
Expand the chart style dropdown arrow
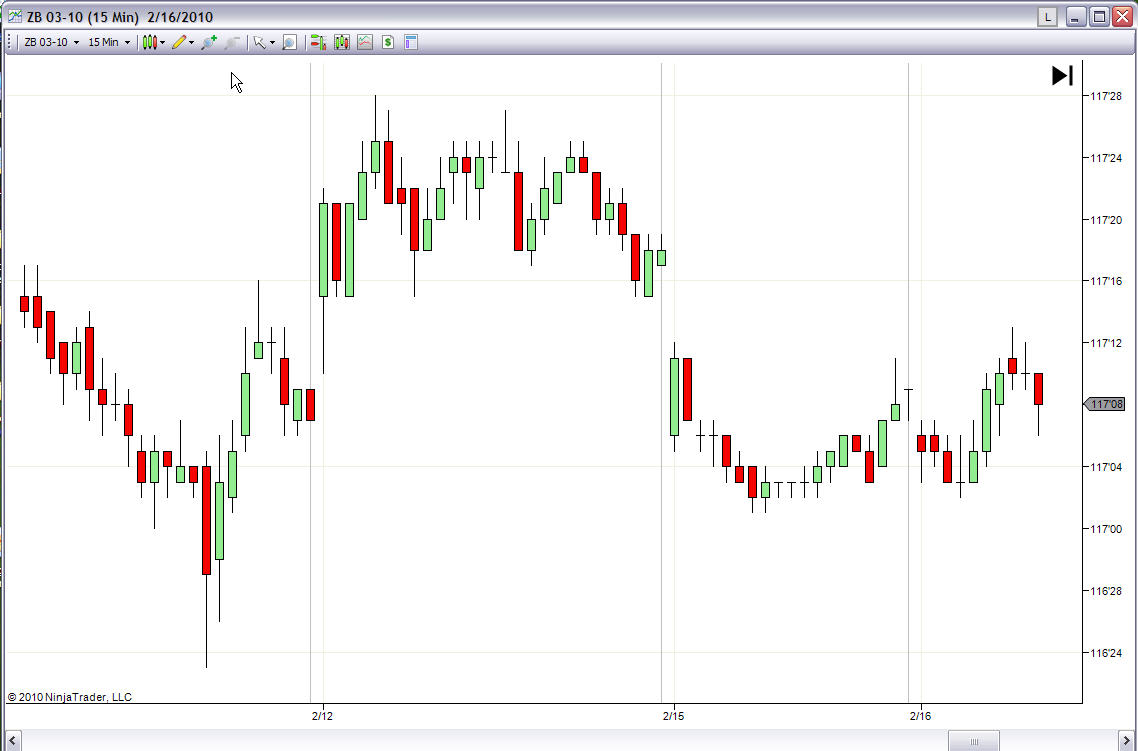[163, 42]
